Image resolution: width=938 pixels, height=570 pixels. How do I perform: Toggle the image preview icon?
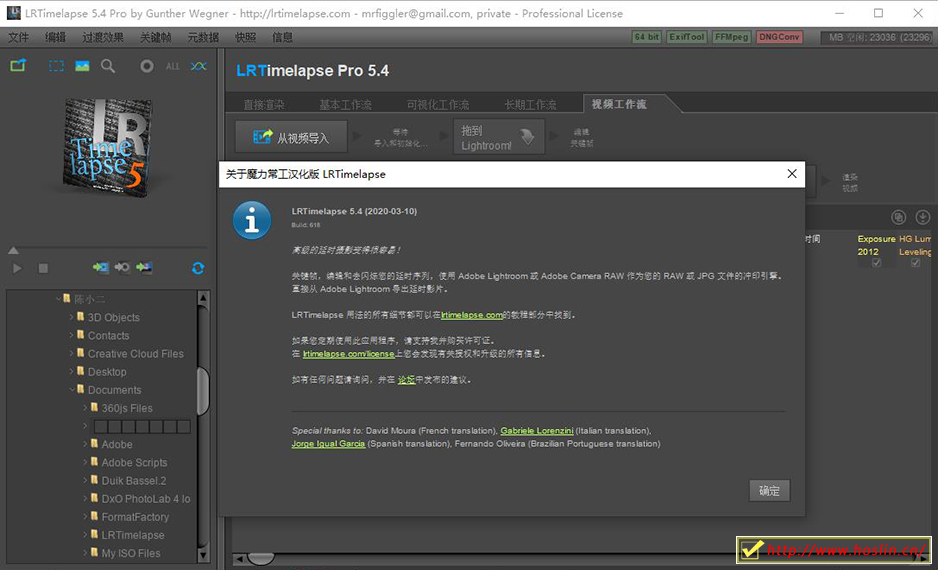(x=82, y=66)
